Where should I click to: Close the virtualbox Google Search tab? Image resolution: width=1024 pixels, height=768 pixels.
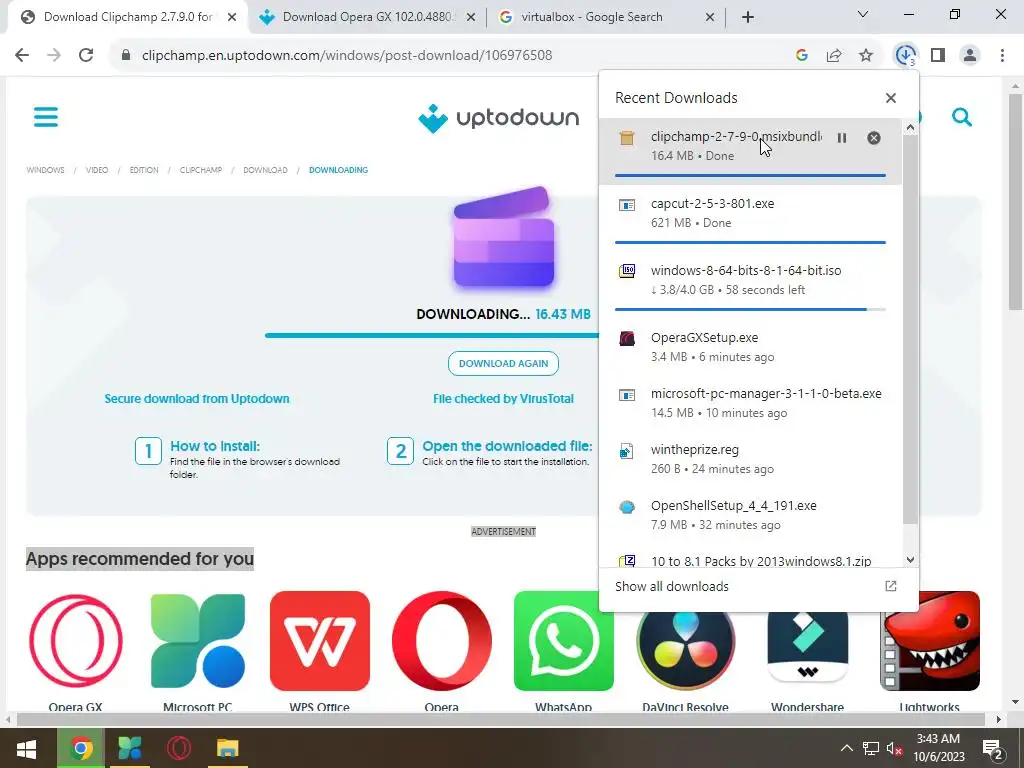[x=710, y=17]
